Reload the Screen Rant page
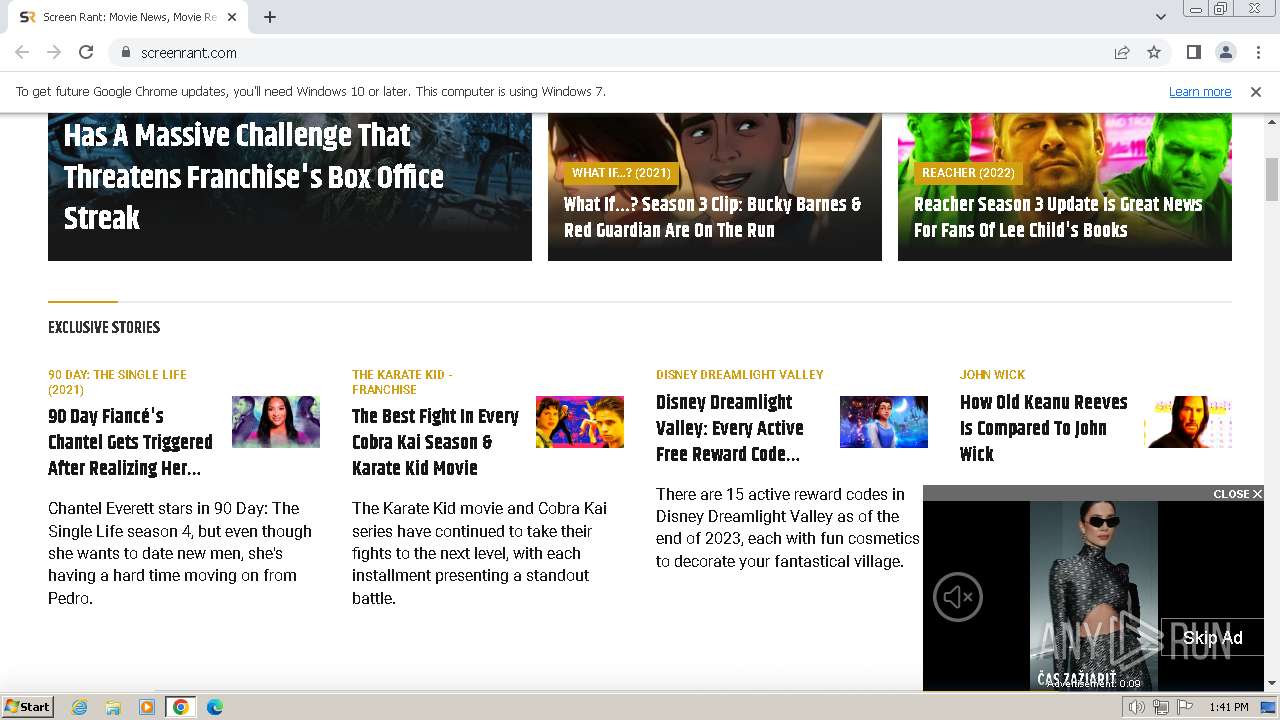 [x=86, y=52]
